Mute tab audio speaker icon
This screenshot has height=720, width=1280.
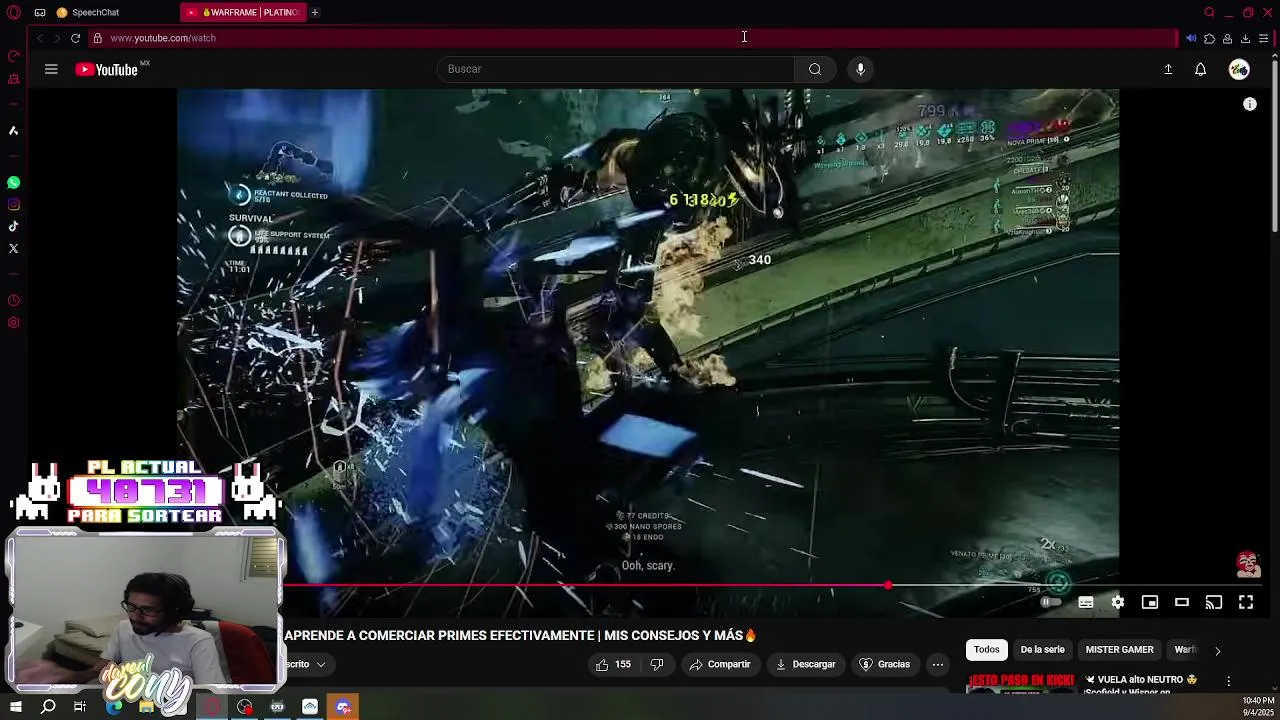point(1191,38)
